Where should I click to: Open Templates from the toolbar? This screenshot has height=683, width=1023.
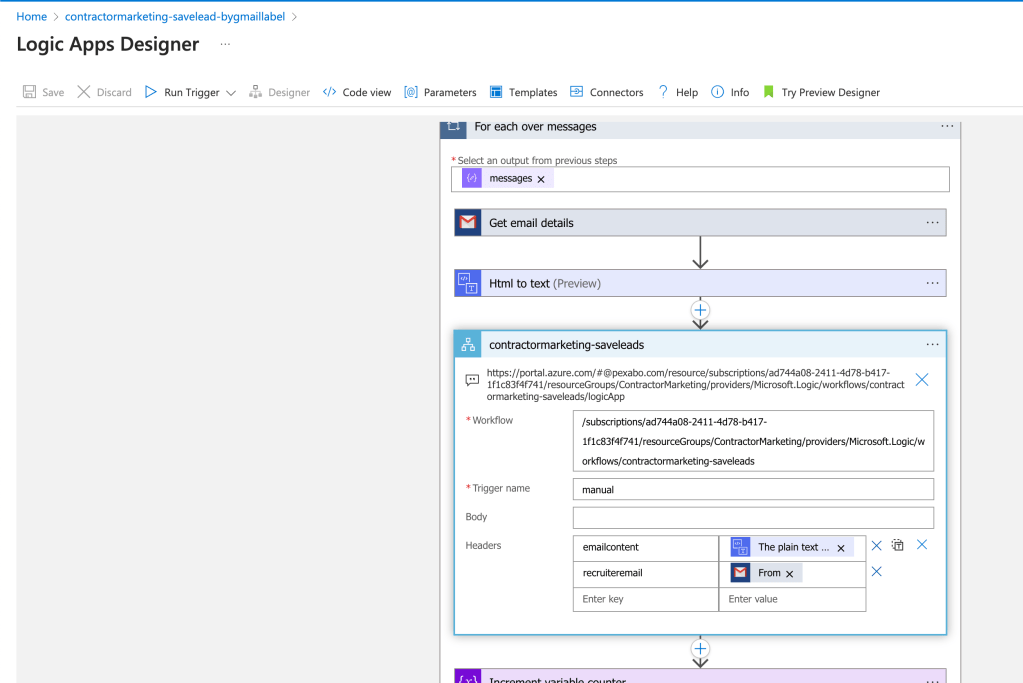click(523, 92)
